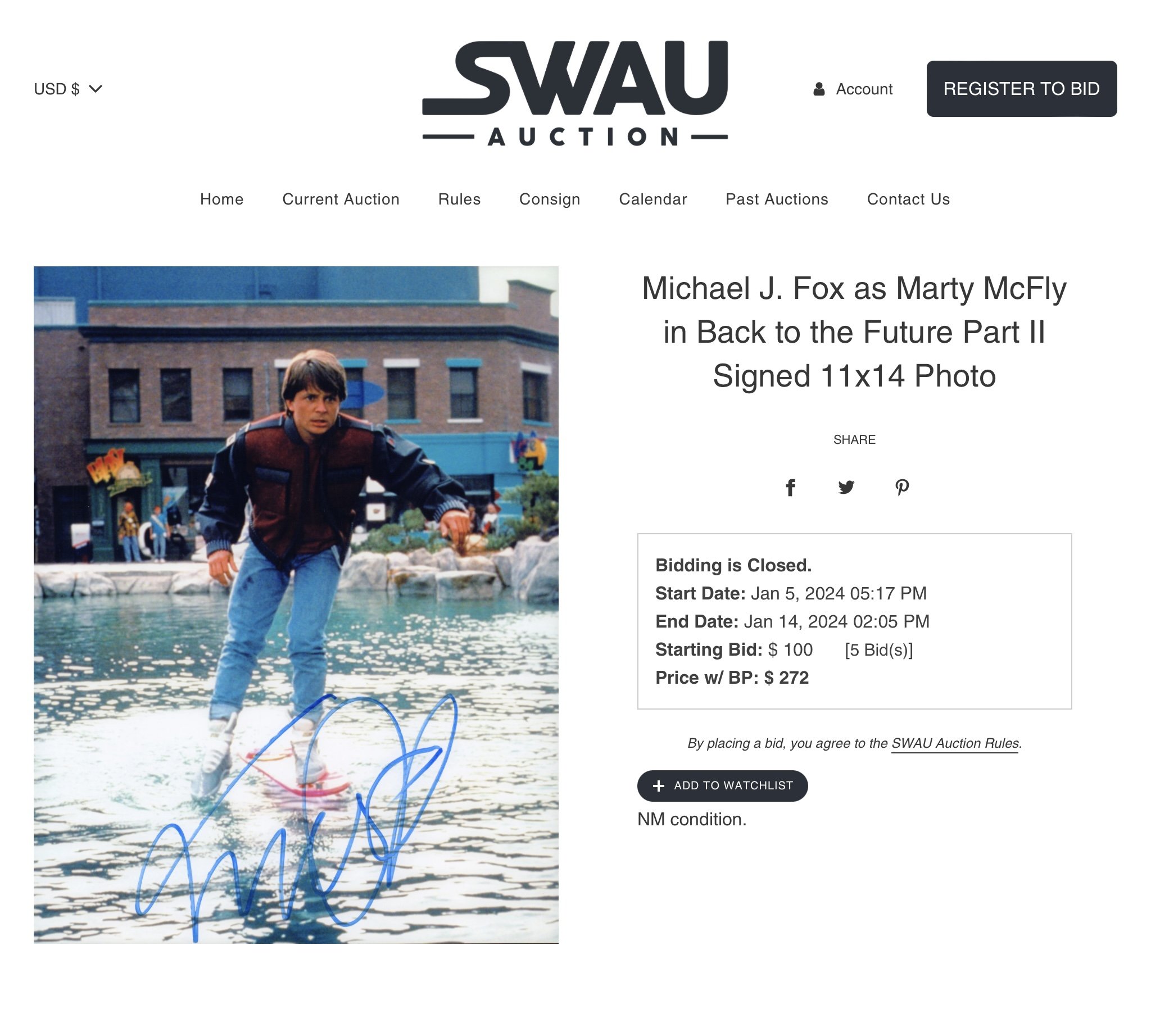The image size is (1151, 1036).
Task: Enlarge the signed Marty McFly photo
Action: 296,605
